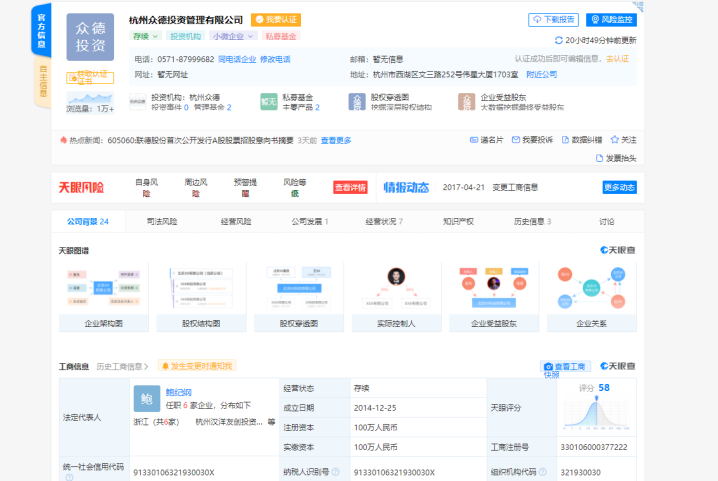Open the 同电话企业 link
Image resolution: width=718 pixels, height=481 pixels.
[x=237, y=59]
